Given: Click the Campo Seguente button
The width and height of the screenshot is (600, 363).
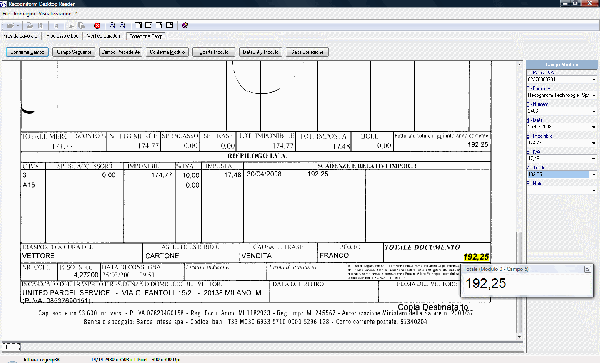Looking at the screenshot, I should 74,52.
